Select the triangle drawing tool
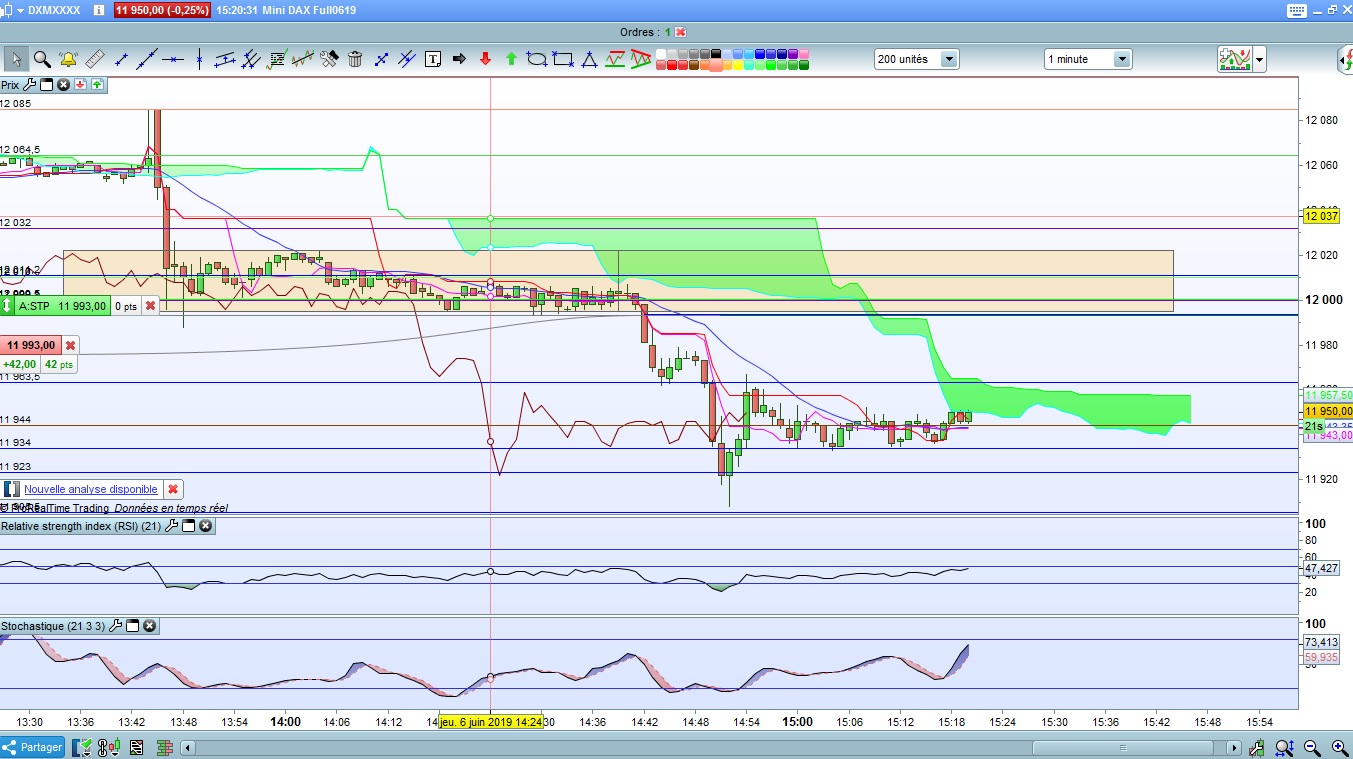The height and width of the screenshot is (759, 1353). pyautogui.click(x=589, y=59)
